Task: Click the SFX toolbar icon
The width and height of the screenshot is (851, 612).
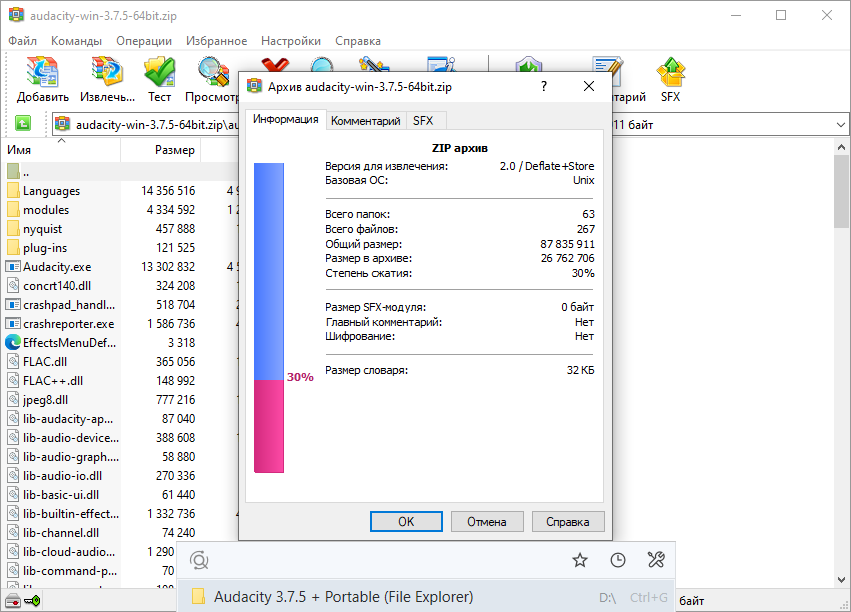Action: coord(670,72)
